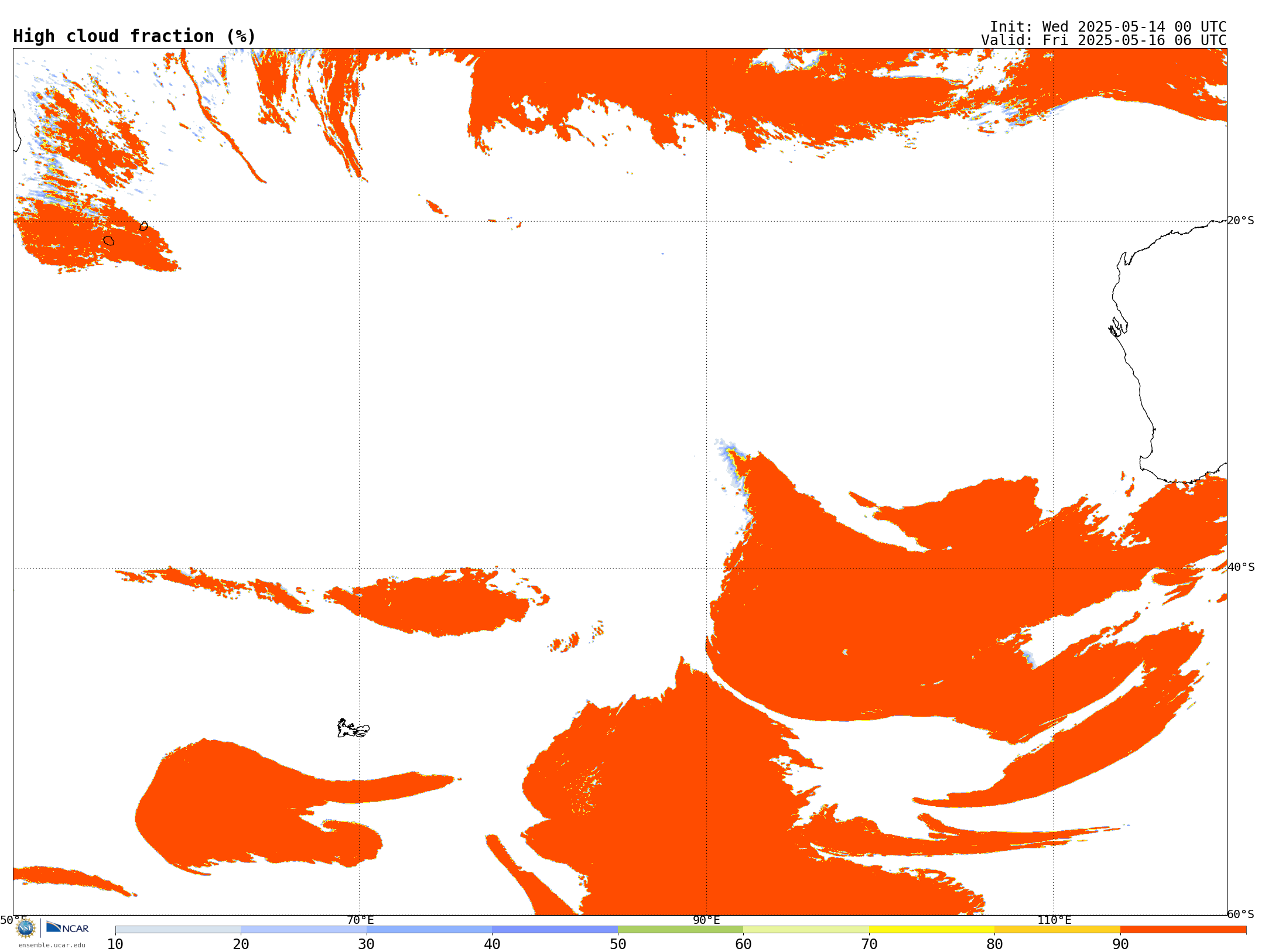The image size is (1265, 952).
Task: Click the 40°S latitude label
Action: point(1241,567)
